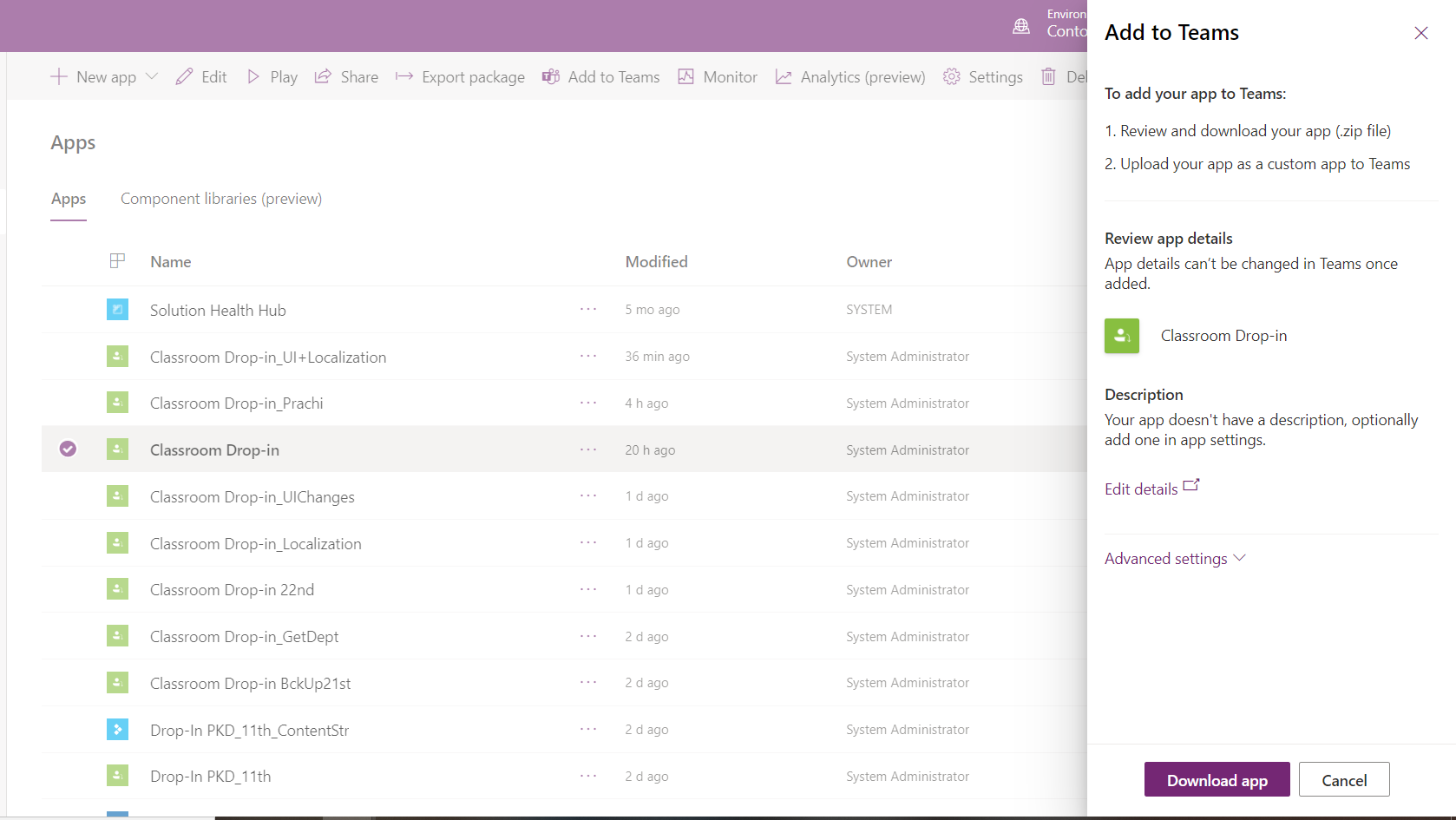Click the column layout icon beside Name

118,261
